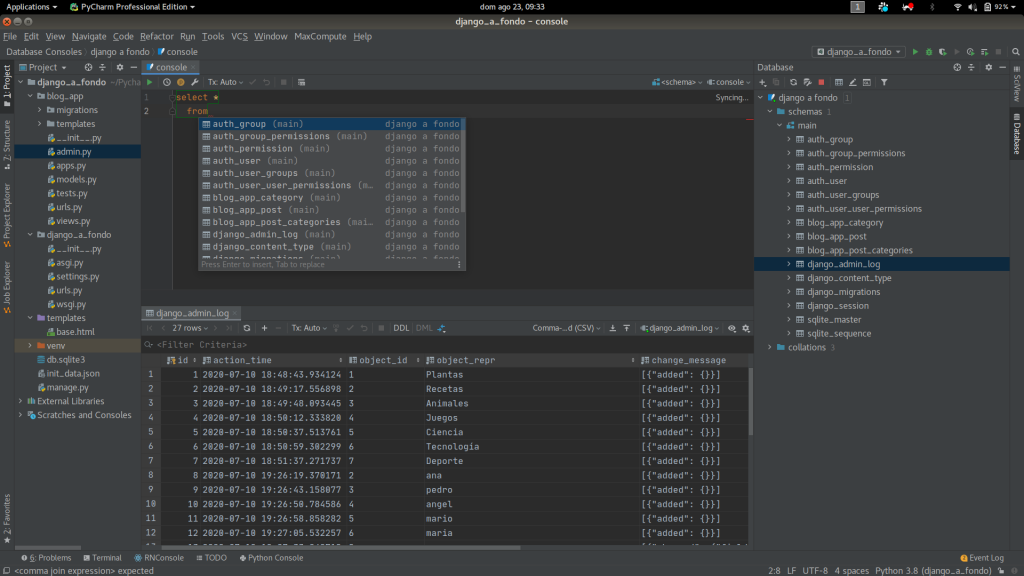This screenshot has width=1024, height=576.
Task: Click the results grid vertical scrollbar
Action: coord(750,402)
